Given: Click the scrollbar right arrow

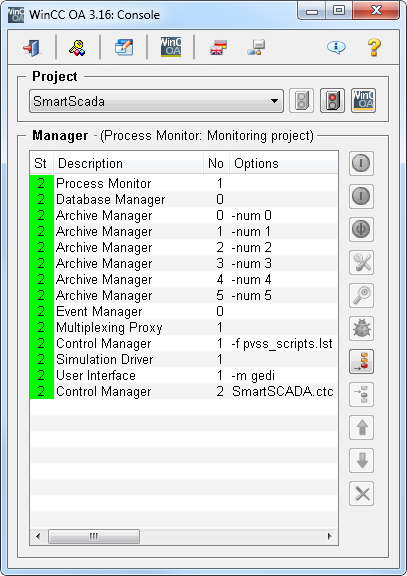Looking at the screenshot, I should tap(329, 536).
